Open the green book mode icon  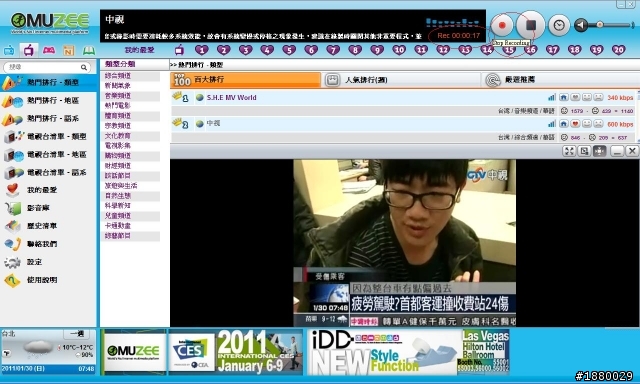tap(89, 51)
